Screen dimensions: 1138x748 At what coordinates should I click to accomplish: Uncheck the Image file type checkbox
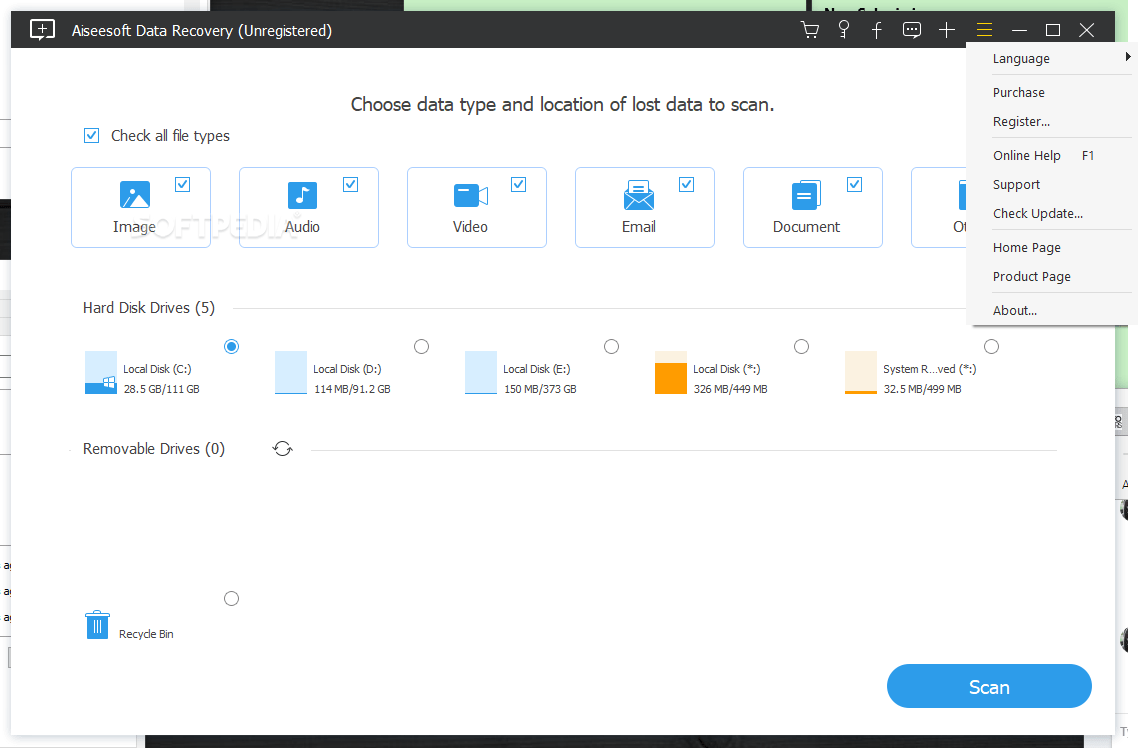tap(183, 184)
